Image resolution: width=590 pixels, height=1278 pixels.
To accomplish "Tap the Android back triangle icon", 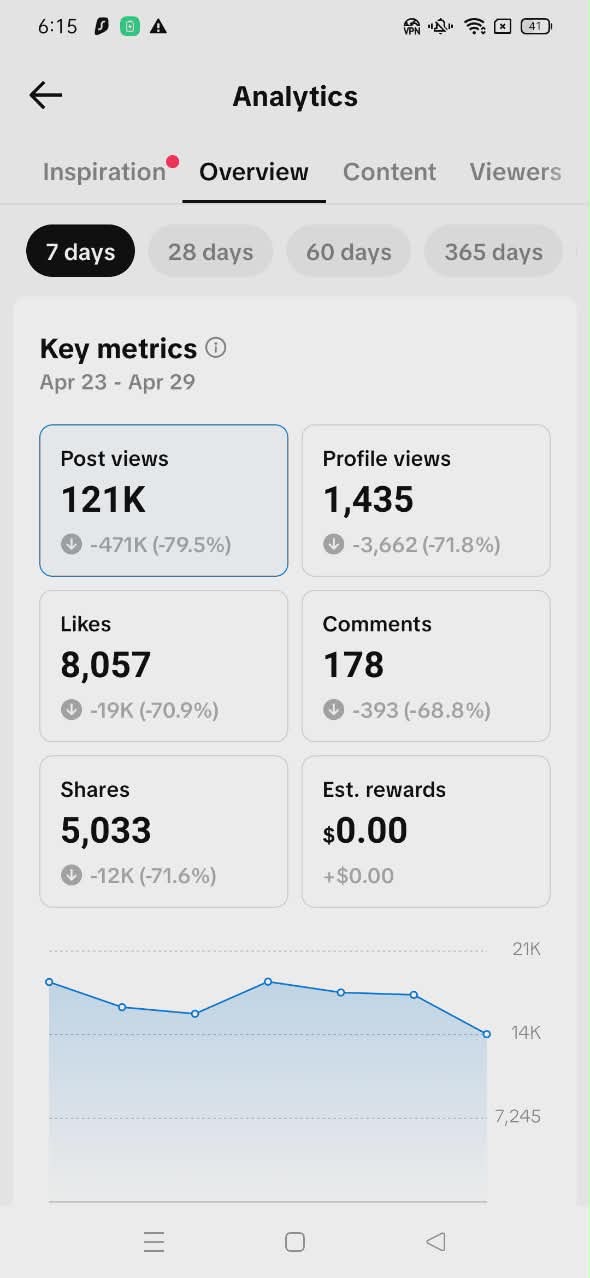I will point(435,1242).
